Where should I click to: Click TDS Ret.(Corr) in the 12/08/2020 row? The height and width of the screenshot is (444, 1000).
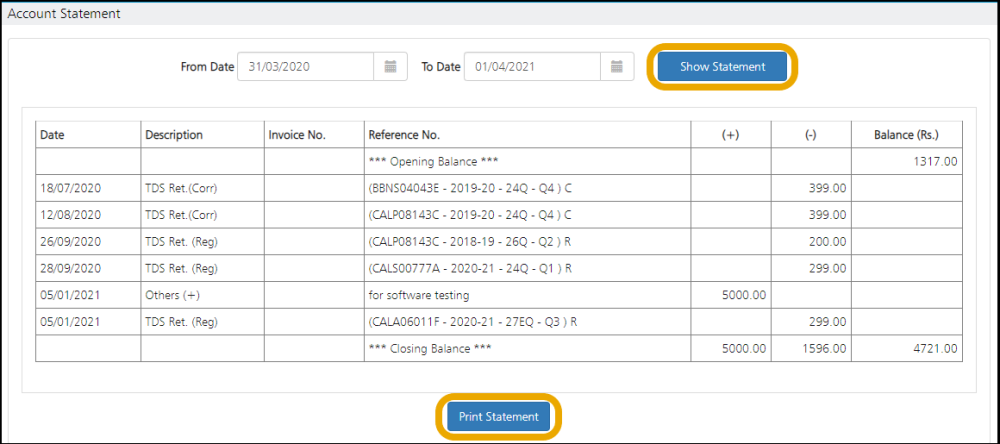pos(181,215)
